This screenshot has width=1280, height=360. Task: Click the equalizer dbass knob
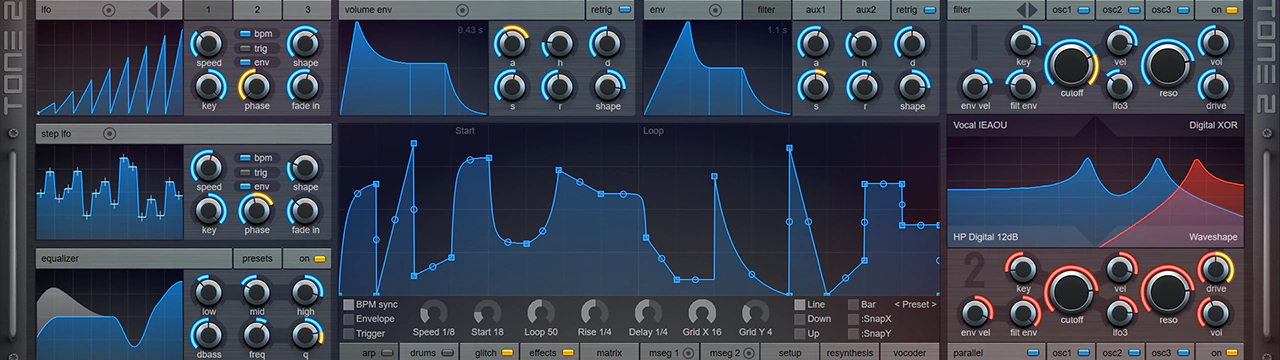click(208, 334)
